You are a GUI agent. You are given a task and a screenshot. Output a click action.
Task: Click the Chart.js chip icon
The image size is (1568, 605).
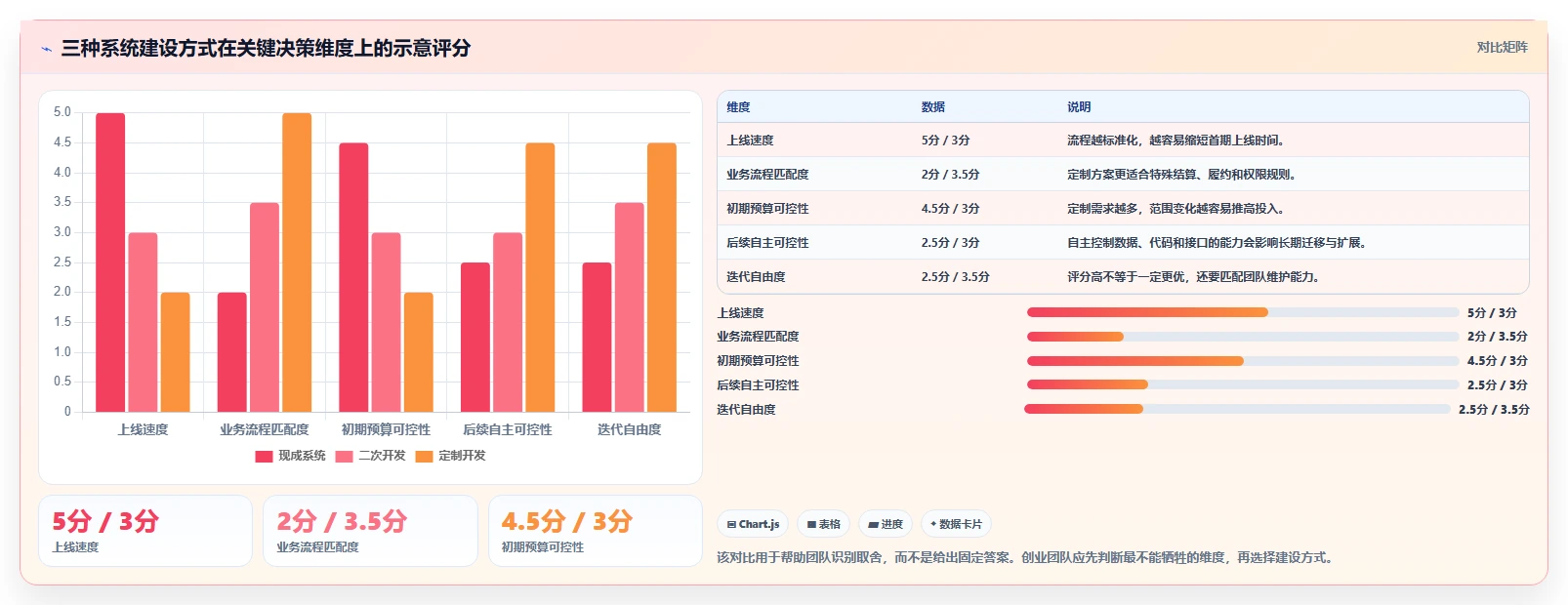(x=731, y=525)
